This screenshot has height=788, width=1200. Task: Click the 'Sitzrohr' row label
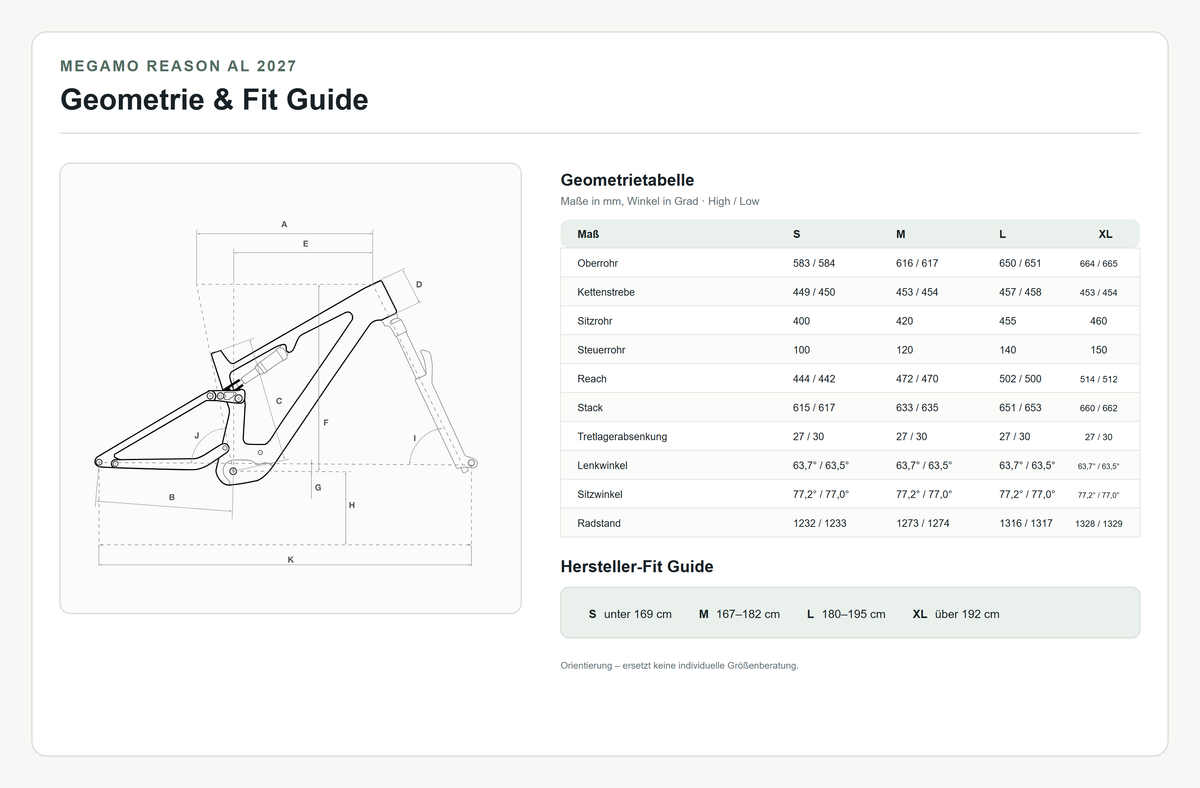595,321
